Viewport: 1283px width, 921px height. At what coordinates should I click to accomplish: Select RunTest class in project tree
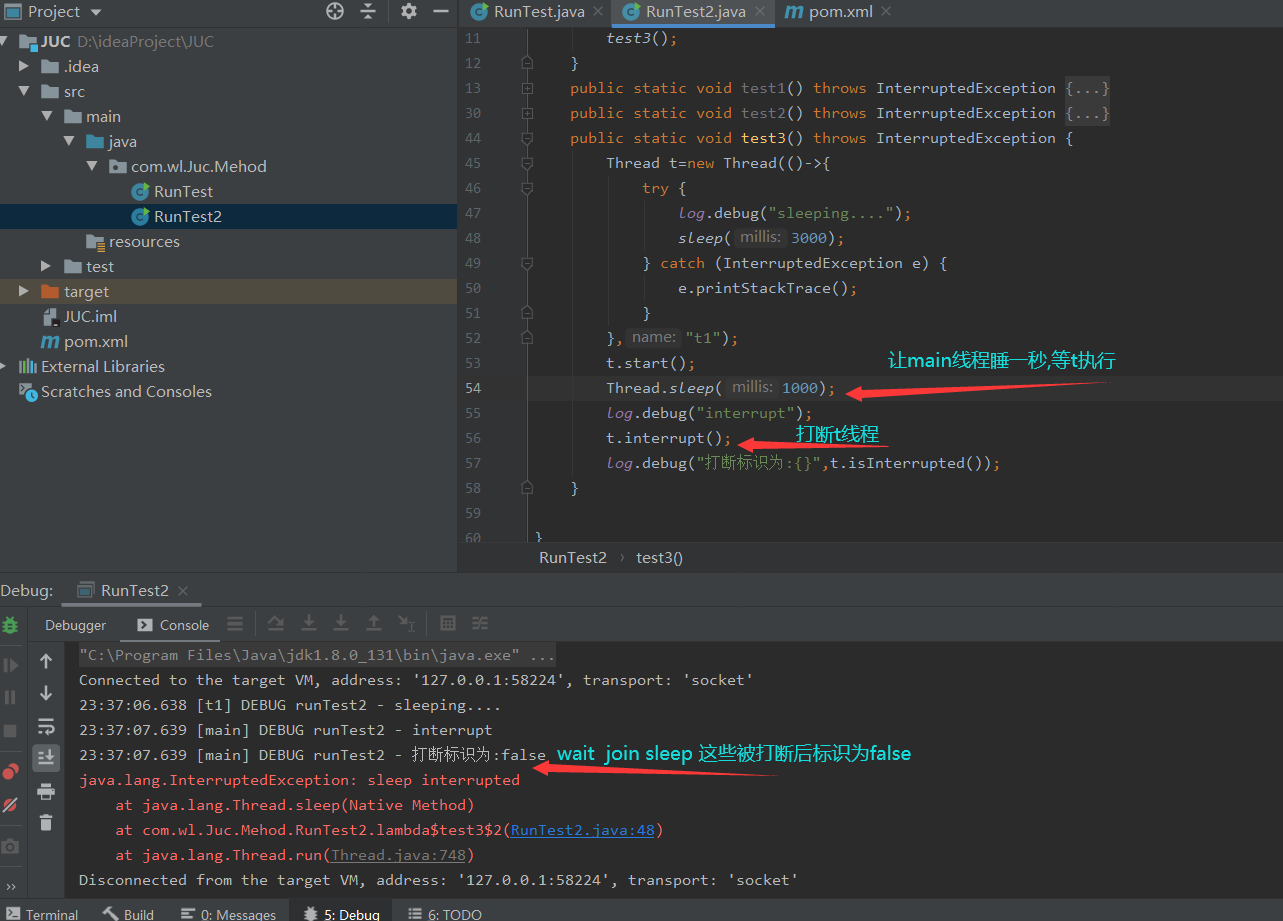(183, 191)
